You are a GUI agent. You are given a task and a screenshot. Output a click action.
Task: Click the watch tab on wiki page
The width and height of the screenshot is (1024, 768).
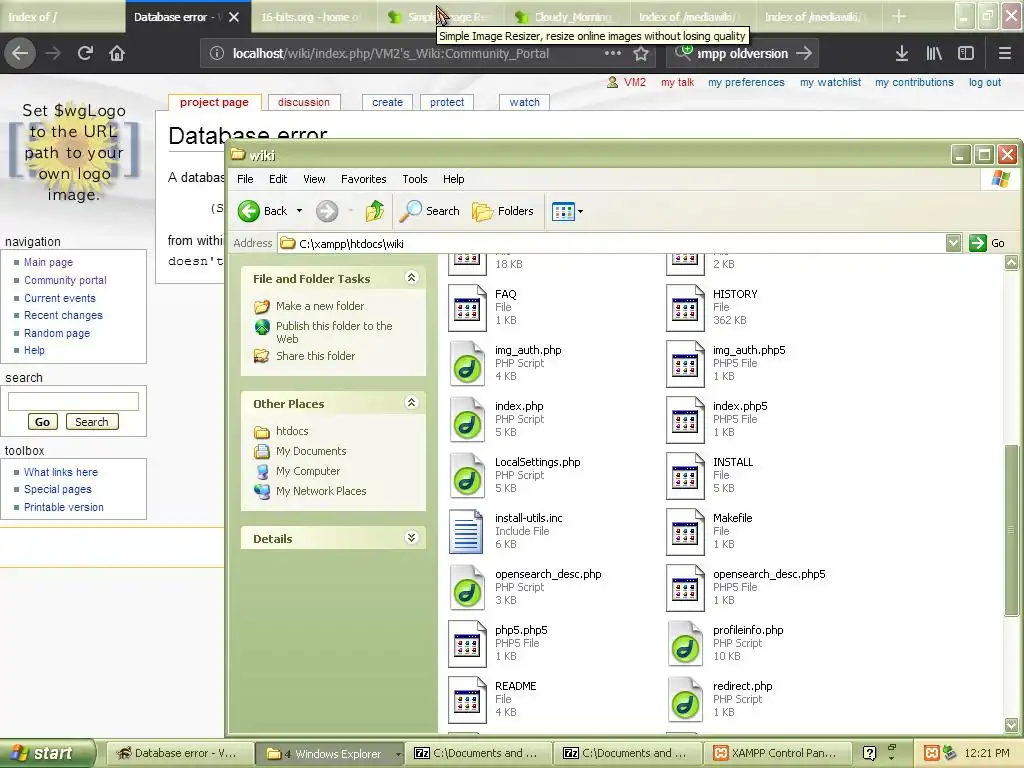pyautogui.click(x=524, y=103)
